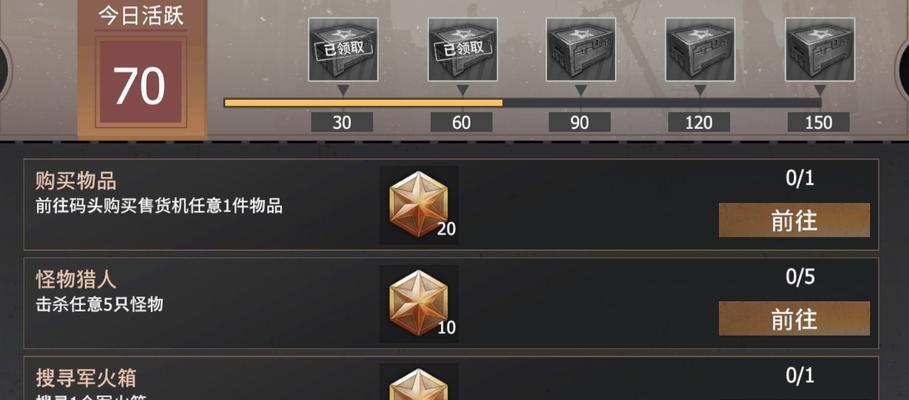Select the 90 milestone label
This screenshot has width=909, height=400.
(580, 122)
